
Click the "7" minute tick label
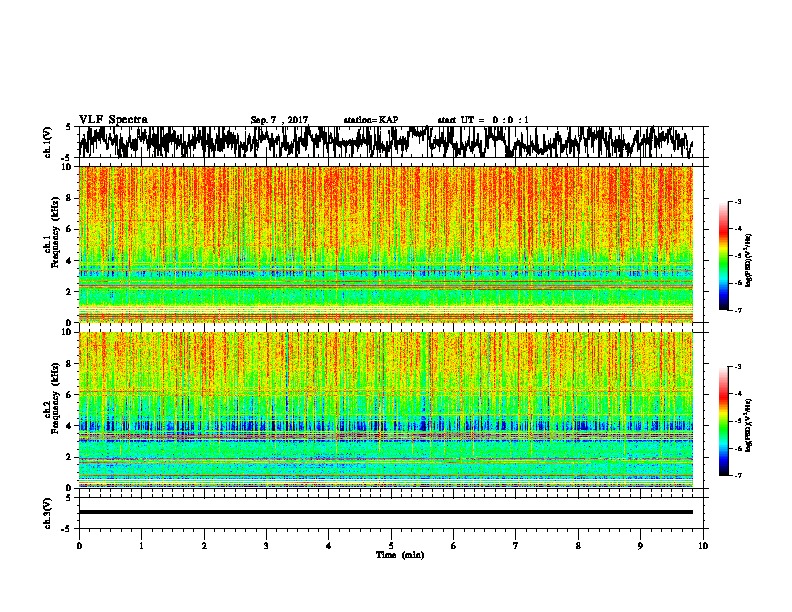[516, 546]
